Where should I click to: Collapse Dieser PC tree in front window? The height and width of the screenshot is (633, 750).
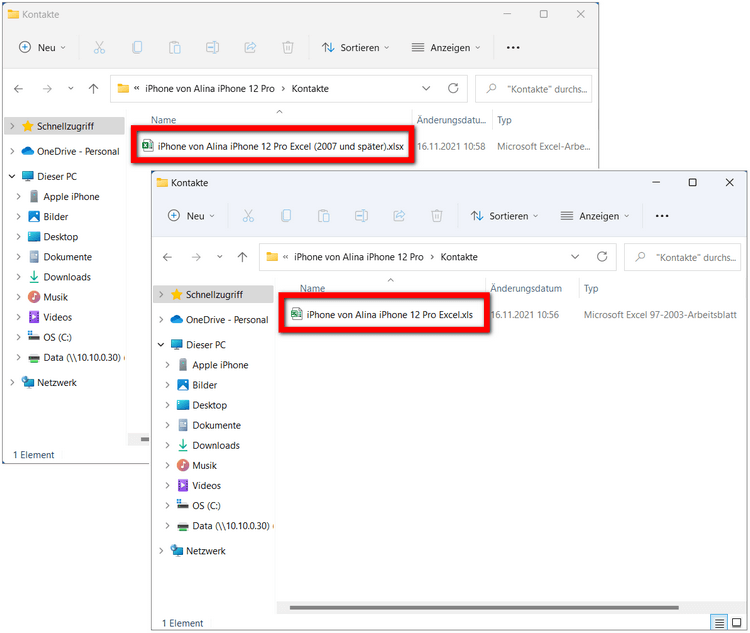pyautogui.click(x=161, y=344)
